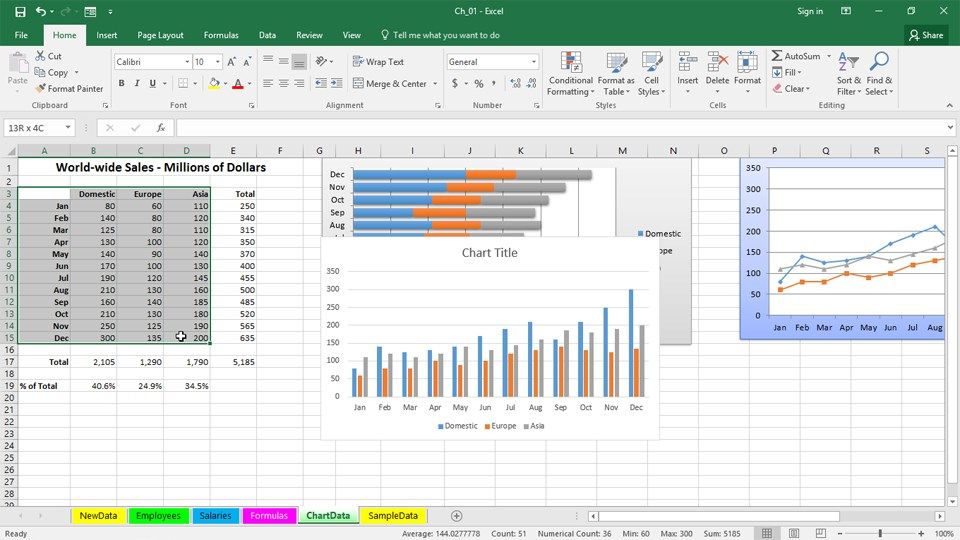Open the font size dropdown

click(x=217, y=62)
